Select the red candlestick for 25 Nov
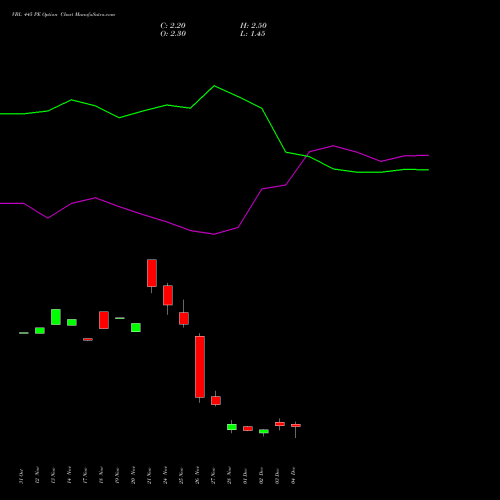 (184, 318)
